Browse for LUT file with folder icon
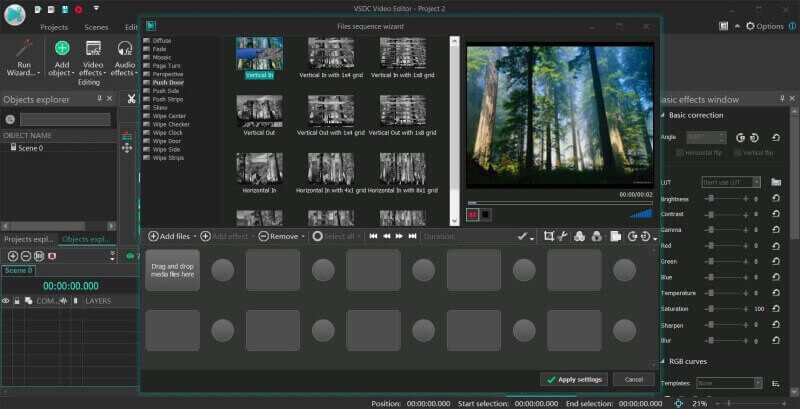The image size is (800, 409). [x=776, y=182]
